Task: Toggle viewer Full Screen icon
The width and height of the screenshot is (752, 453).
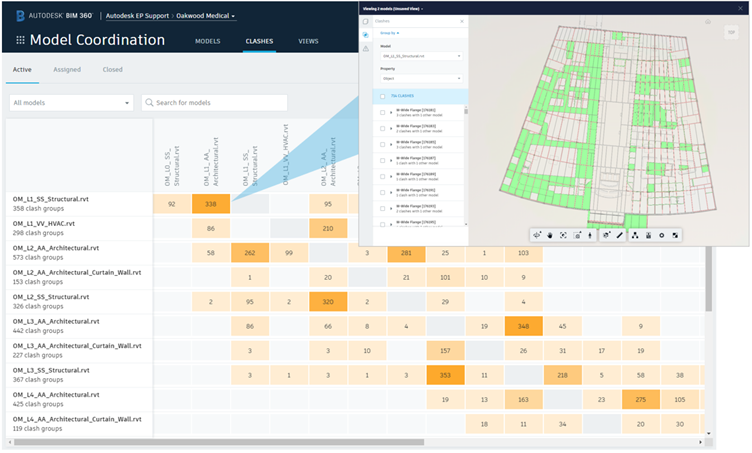Action: click(x=675, y=235)
